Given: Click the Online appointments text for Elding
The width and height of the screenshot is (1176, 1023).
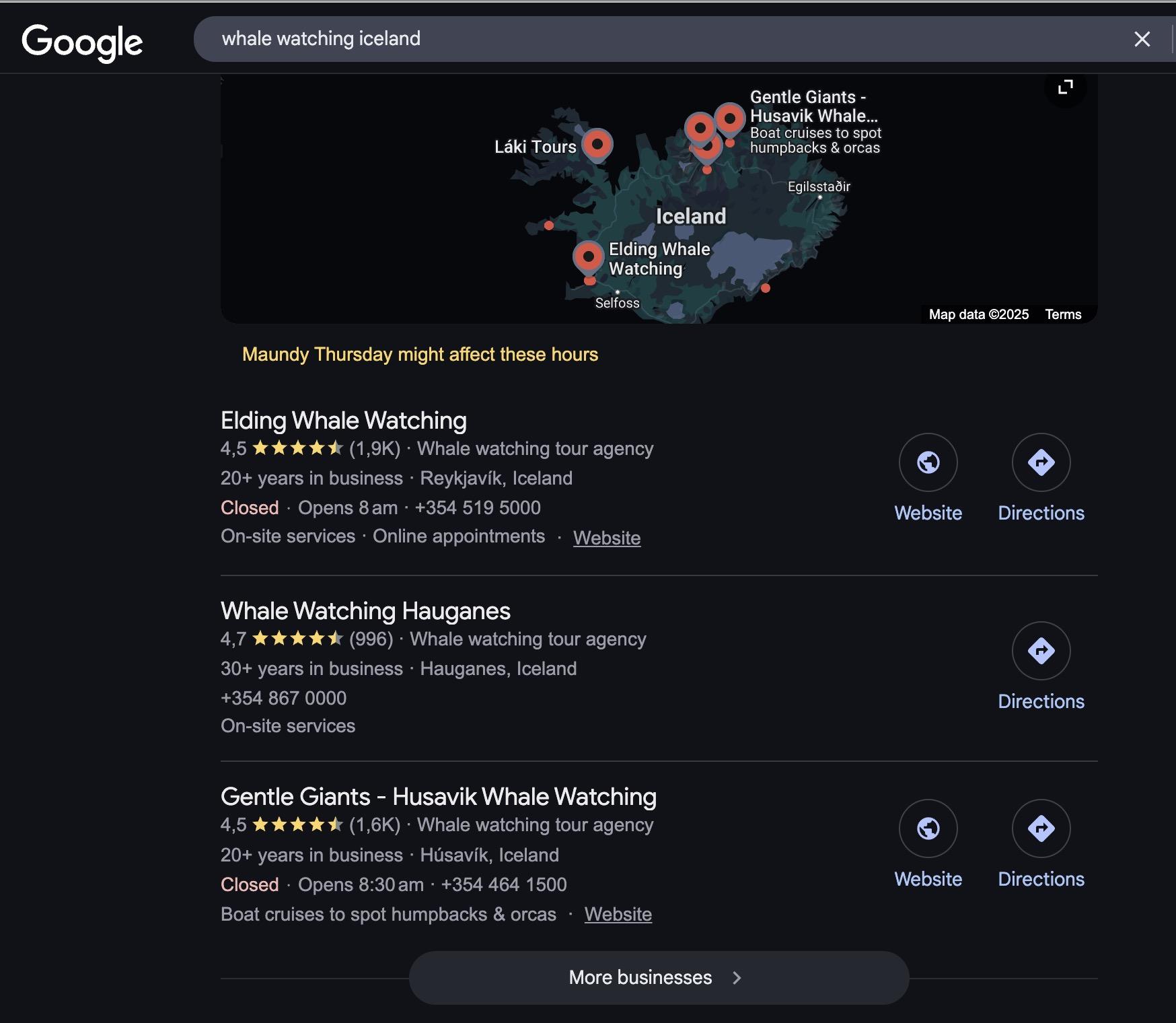Looking at the screenshot, I should click(x=459, y=536).
